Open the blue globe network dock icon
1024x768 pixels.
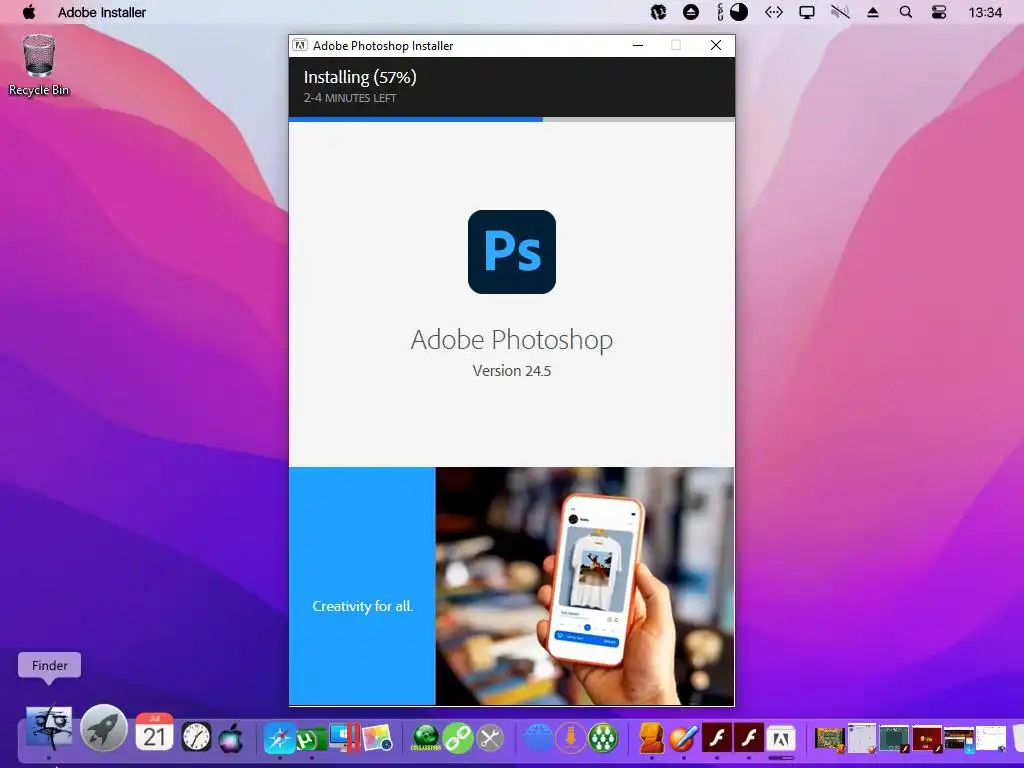[x=538, y=738]
